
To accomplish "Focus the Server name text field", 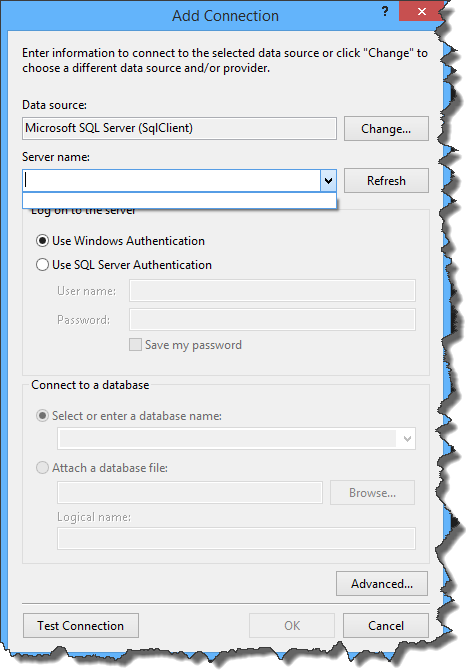I will (x=172, y=181).
